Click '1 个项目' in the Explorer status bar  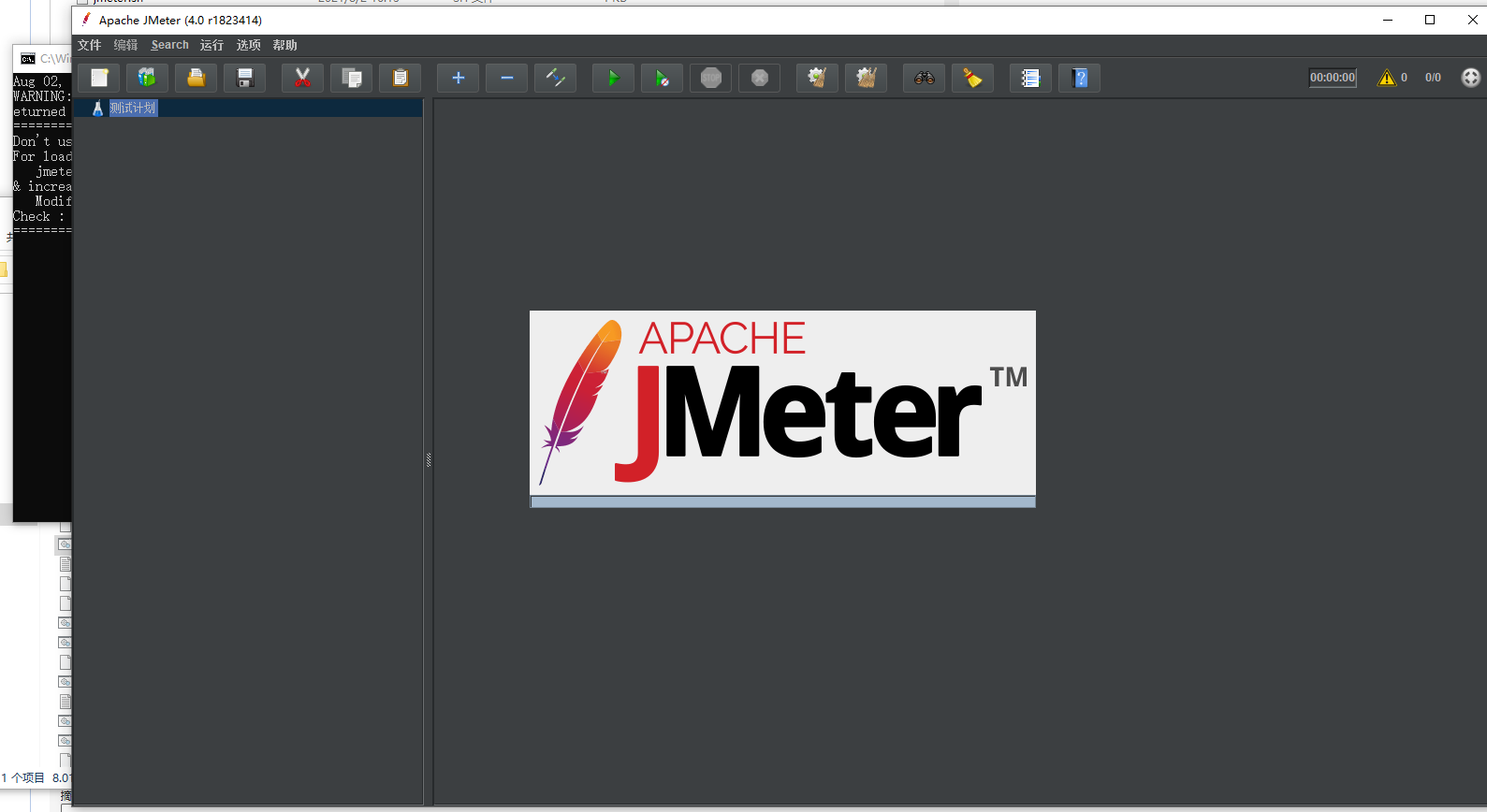pyautogui.click(x=23, y=777)
